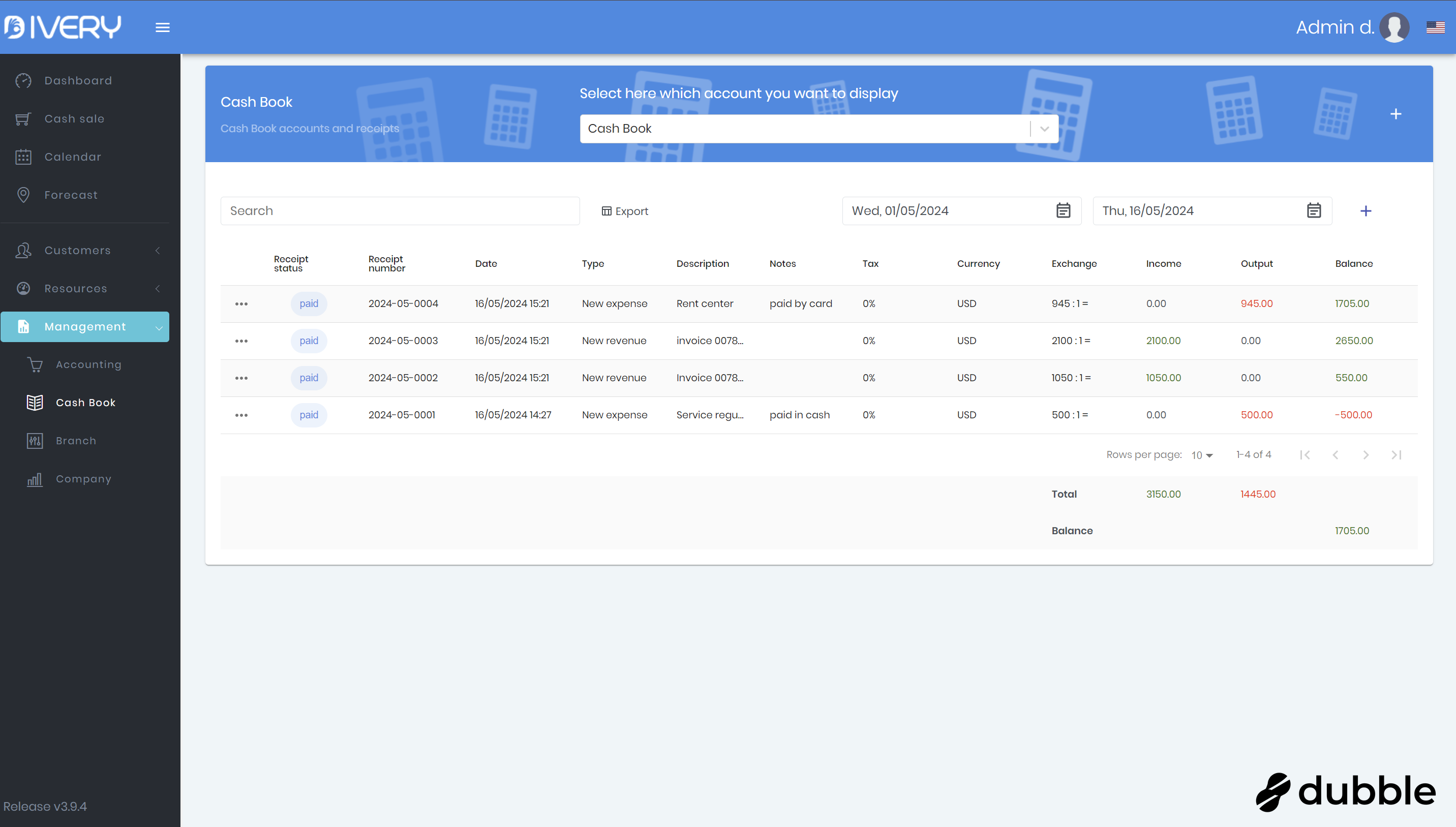
Task: Click the hamburger menu icon
Action: [163, 27]
